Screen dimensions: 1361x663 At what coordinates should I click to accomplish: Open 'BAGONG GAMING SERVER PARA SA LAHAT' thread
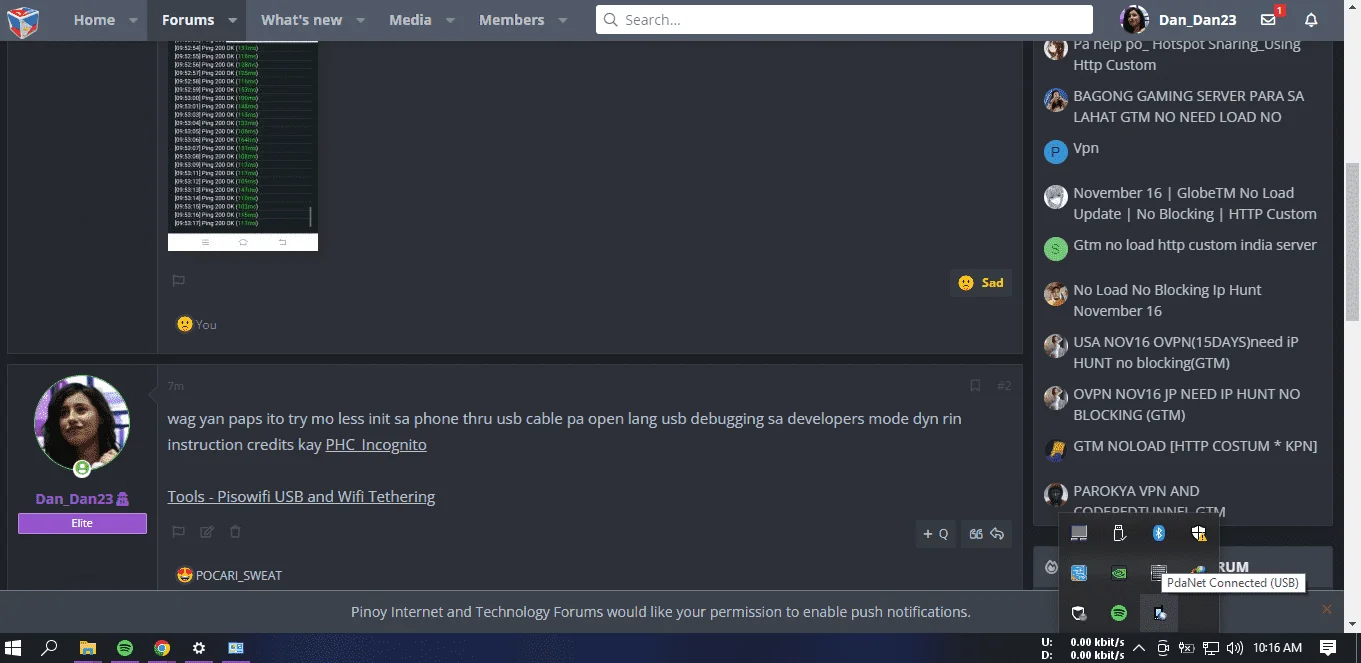1189,106
